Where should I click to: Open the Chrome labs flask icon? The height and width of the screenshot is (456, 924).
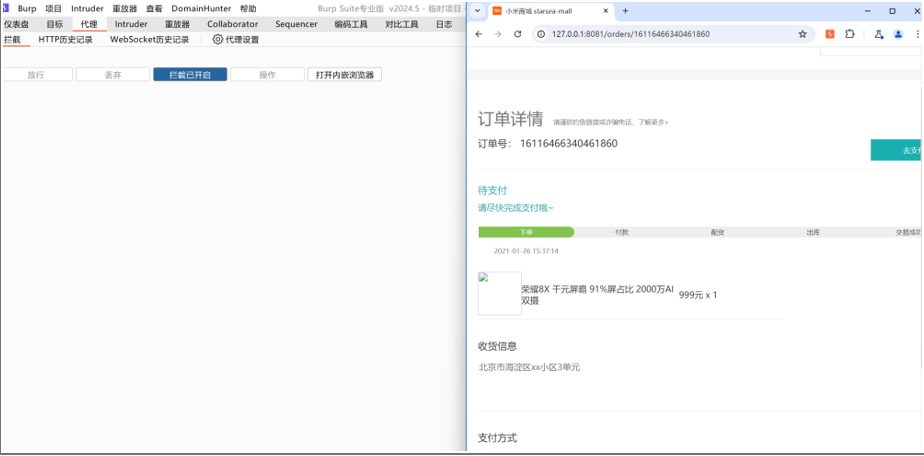(x=878, y=34)
